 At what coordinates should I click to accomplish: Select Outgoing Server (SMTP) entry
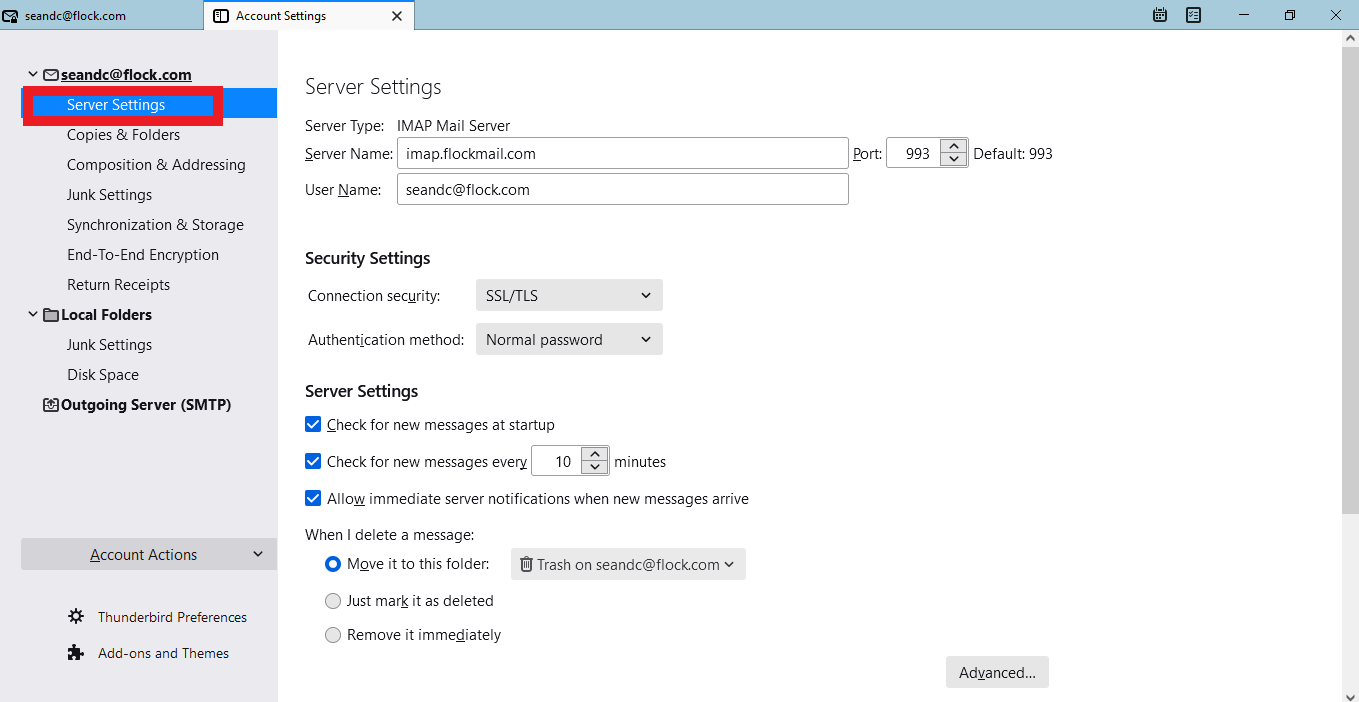tap(146, 405)
